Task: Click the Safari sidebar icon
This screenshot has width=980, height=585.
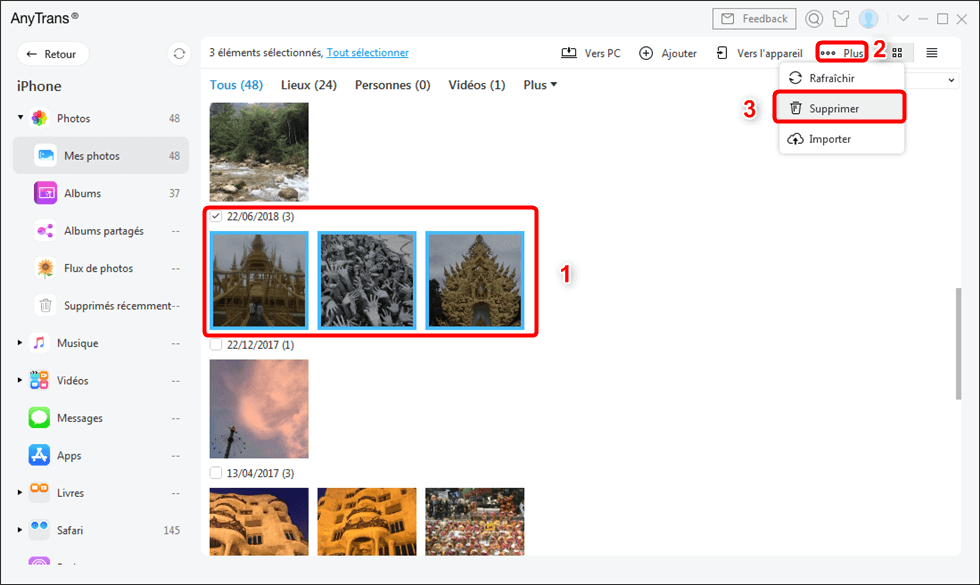Action: click(x=39, y=530)
